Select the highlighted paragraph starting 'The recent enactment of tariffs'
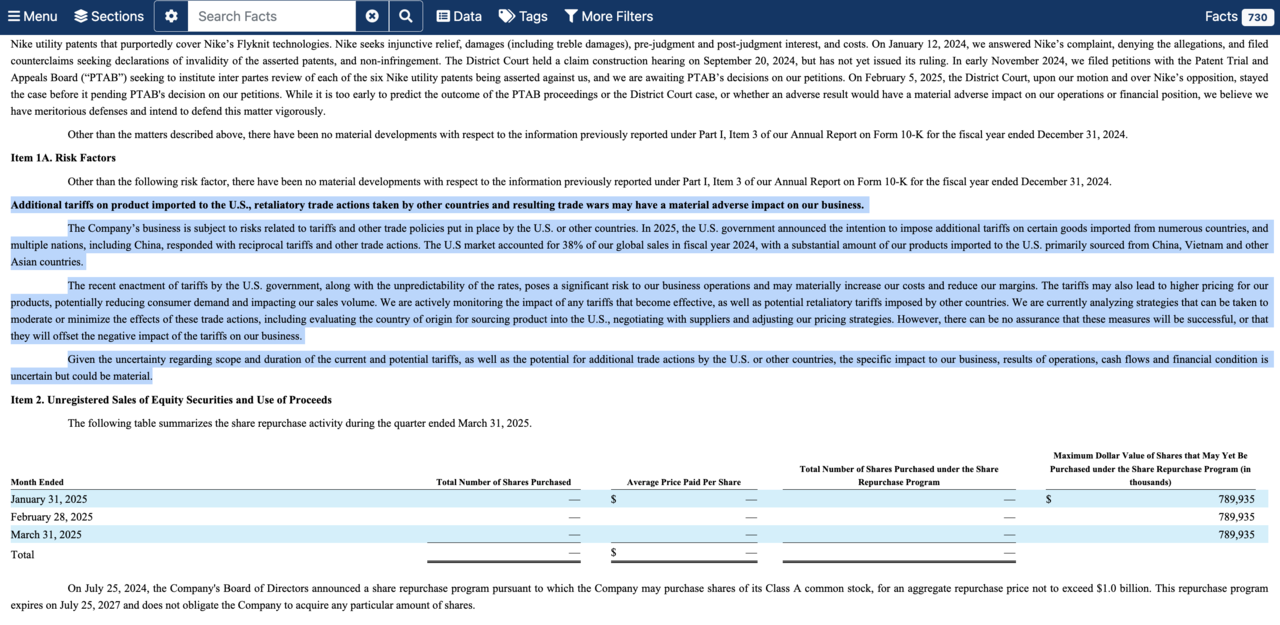The height and width of the screenshot is (625, 1280). coord(639,311)
